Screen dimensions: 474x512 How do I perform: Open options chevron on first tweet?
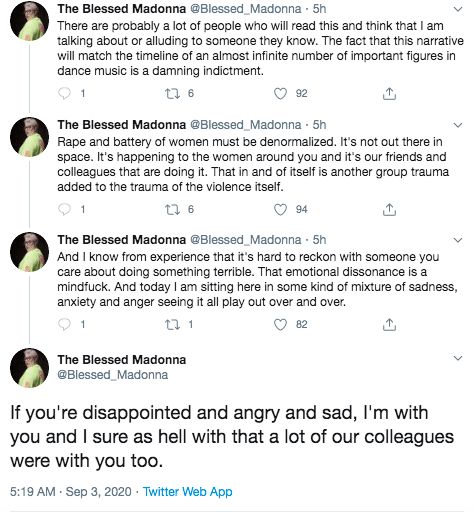coord(458,9)
